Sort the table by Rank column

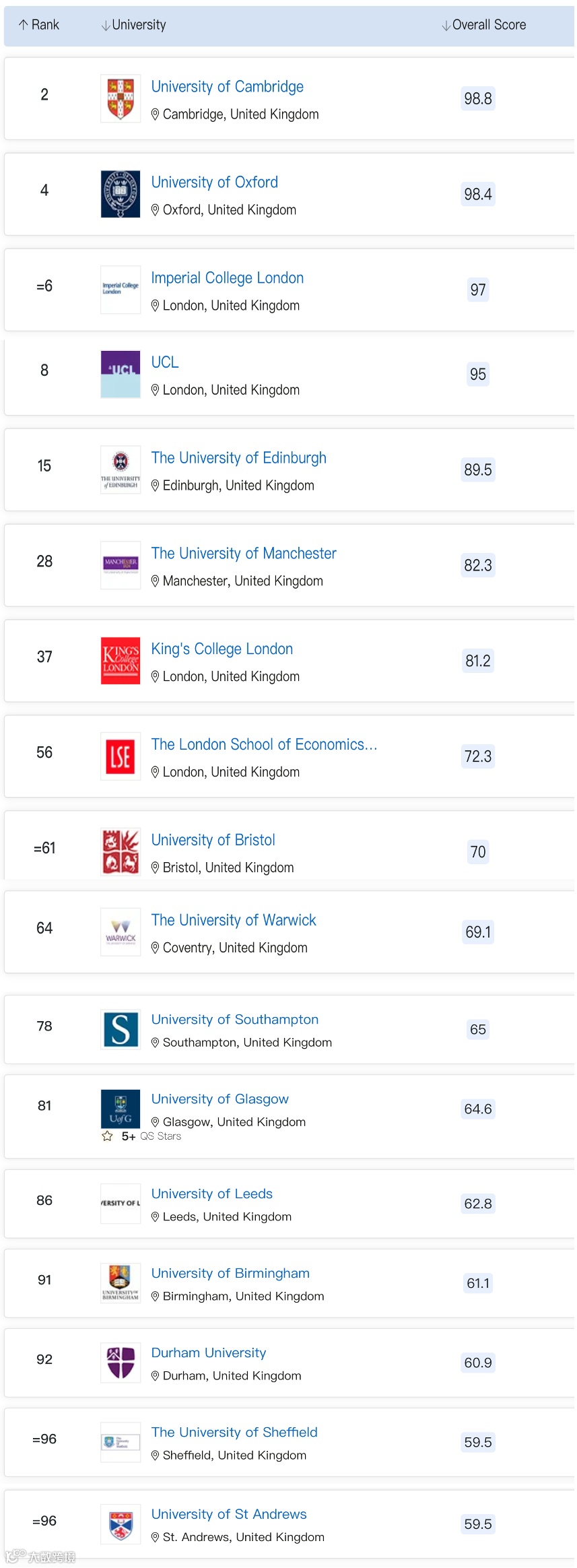tap(39, 25)
